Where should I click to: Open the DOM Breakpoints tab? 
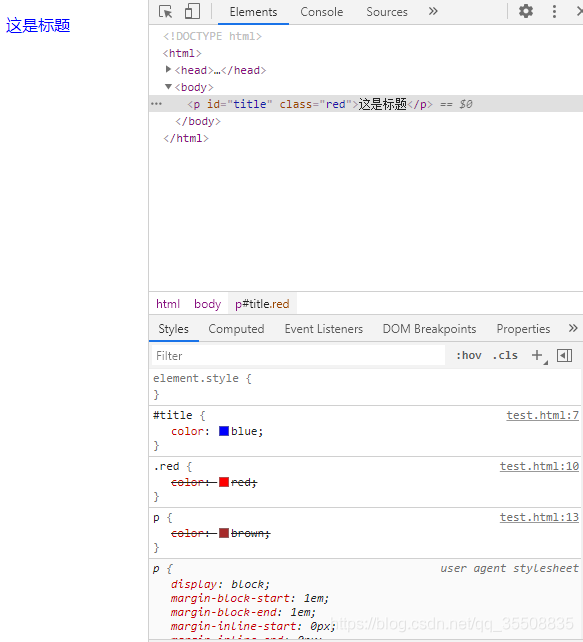[429, 329]
